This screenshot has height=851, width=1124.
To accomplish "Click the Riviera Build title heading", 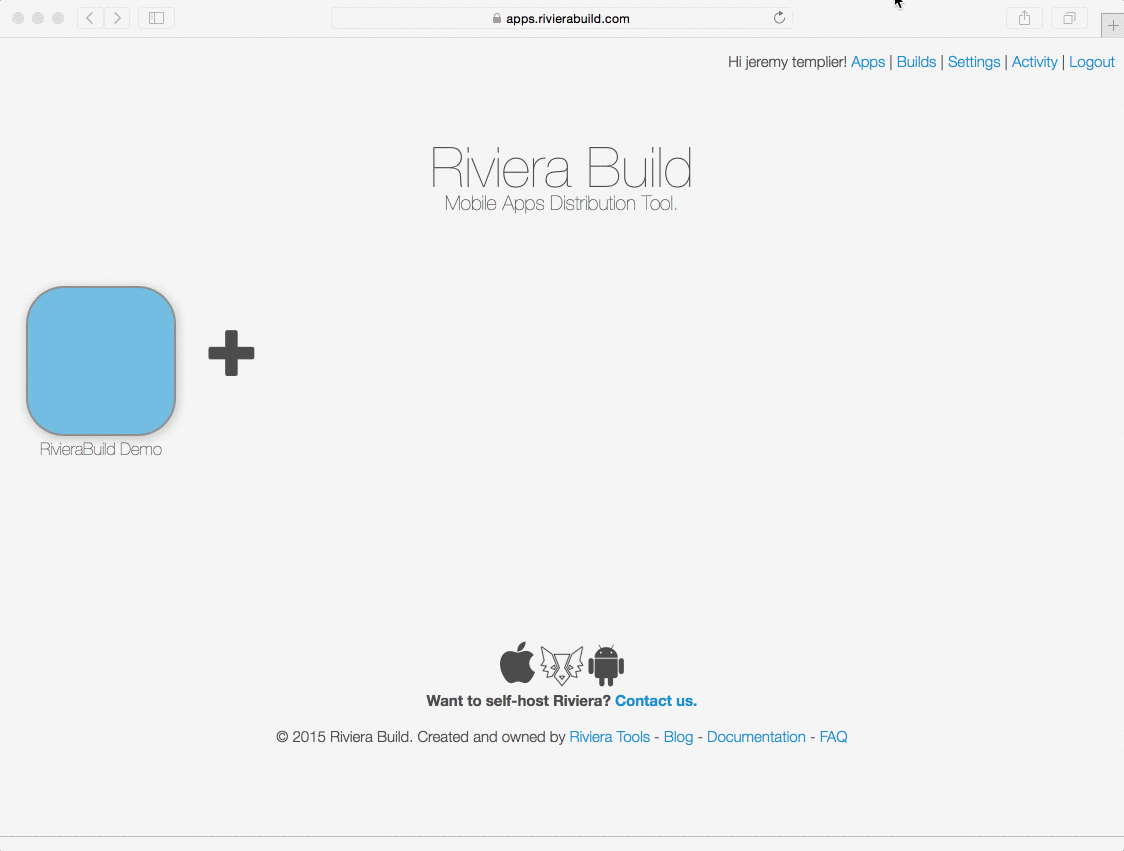I will pos(561,167).
